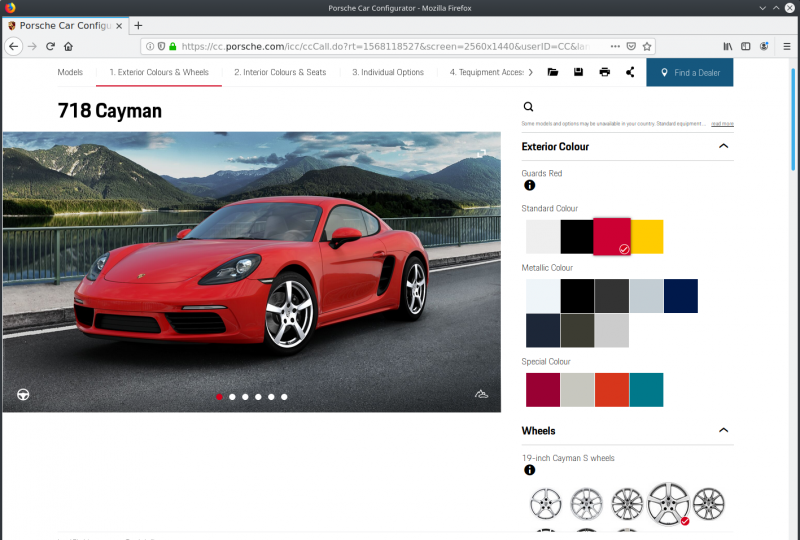Open new browser tab with plus
Viewport: 800px width, 540px height.
click(x=138, y=26)
